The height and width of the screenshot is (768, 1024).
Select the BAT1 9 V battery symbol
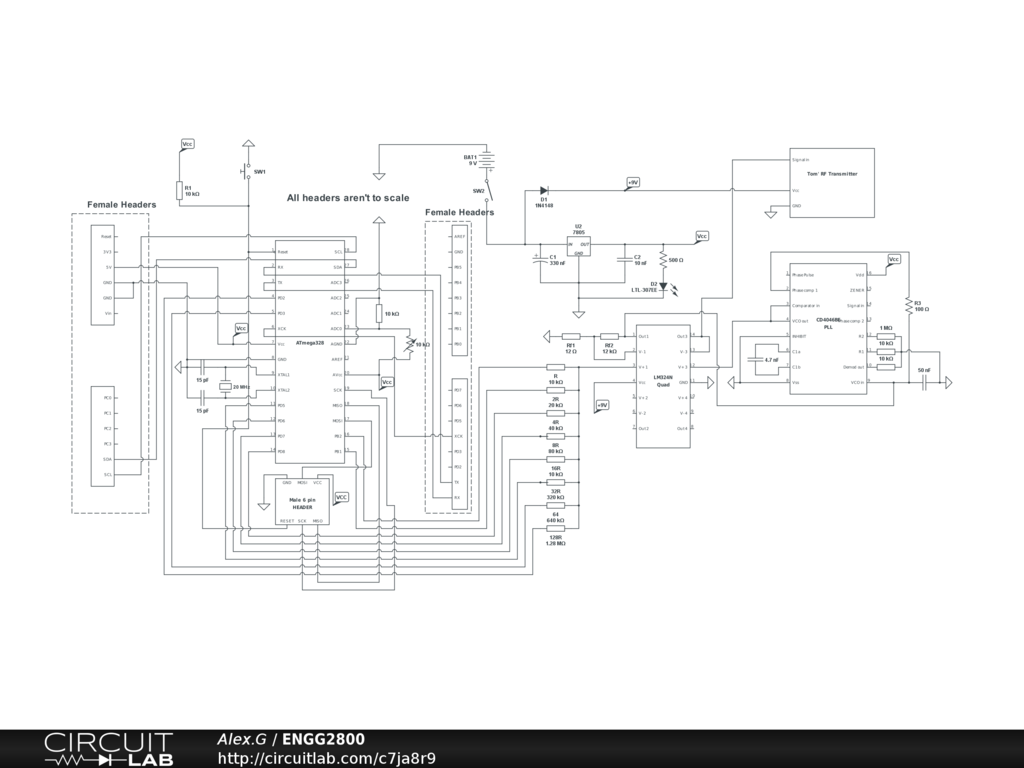coord(487,158)
